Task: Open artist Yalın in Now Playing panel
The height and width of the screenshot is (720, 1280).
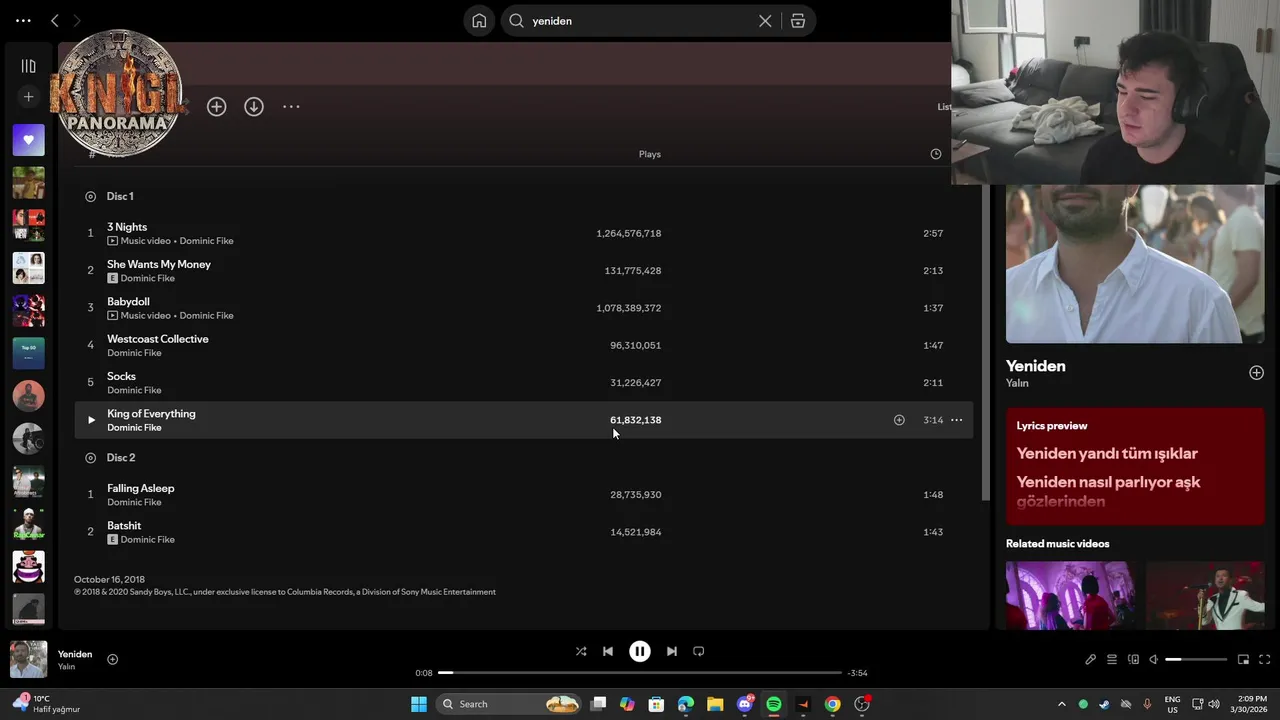Action: tap(1017, 383)
